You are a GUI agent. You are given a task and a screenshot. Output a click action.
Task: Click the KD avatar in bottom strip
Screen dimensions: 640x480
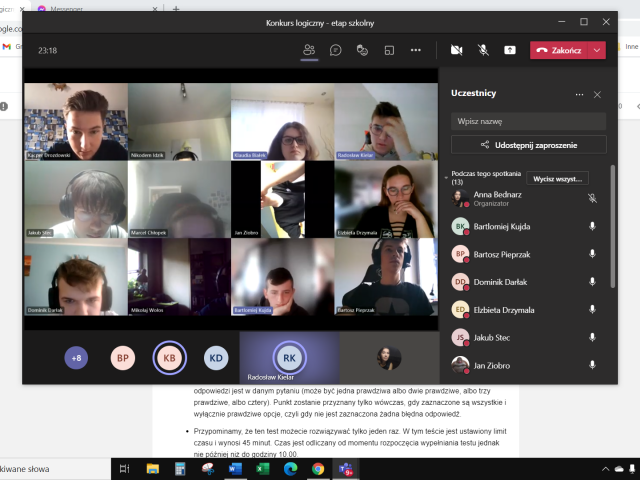216,358
